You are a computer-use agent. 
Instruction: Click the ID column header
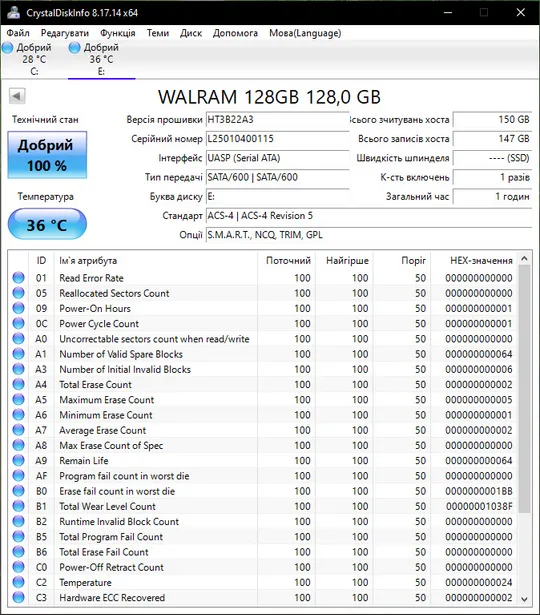41,260
